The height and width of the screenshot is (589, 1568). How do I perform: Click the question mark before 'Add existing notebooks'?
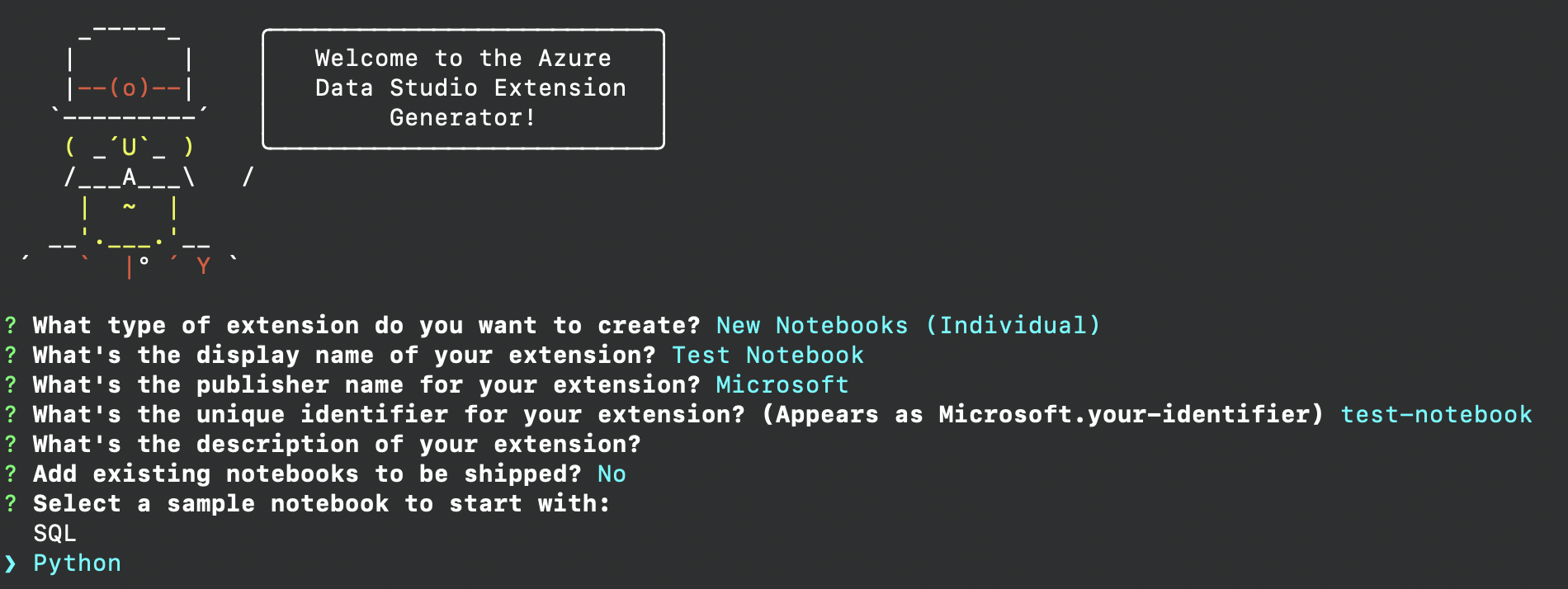pyautogui.click(x=11, y=474)
